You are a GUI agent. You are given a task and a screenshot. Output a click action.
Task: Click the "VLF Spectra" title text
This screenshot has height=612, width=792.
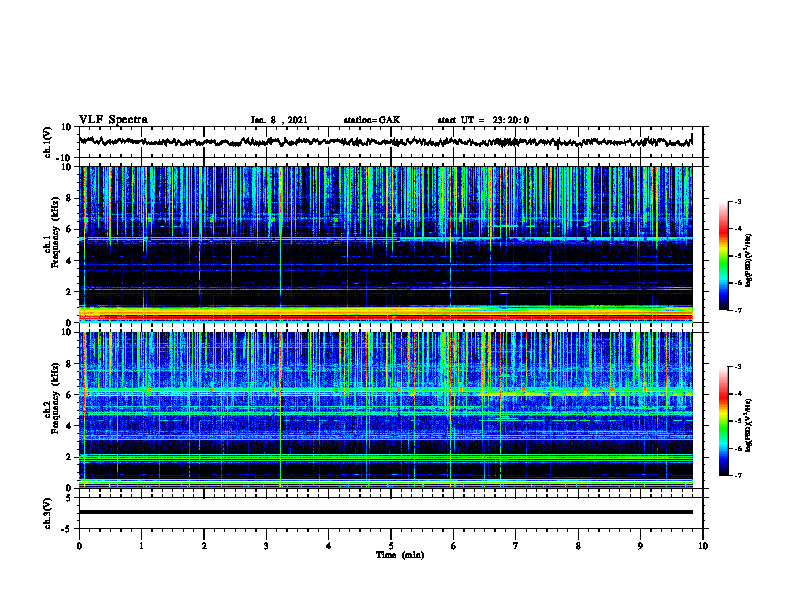coord(113,120)
